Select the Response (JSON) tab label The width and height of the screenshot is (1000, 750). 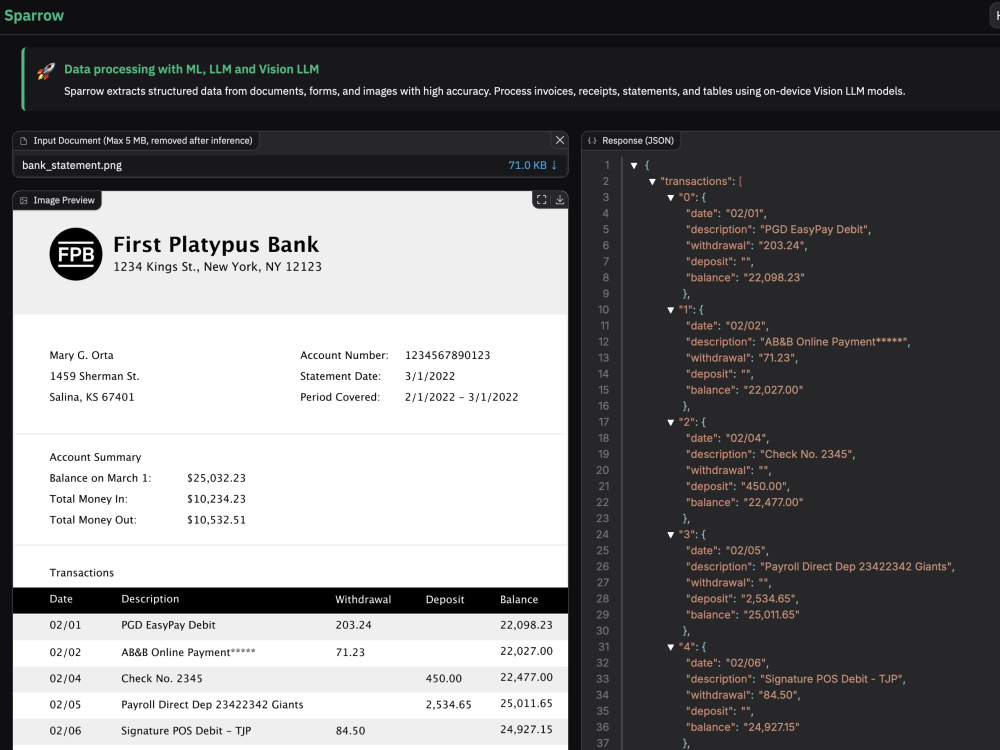(638, 141)
